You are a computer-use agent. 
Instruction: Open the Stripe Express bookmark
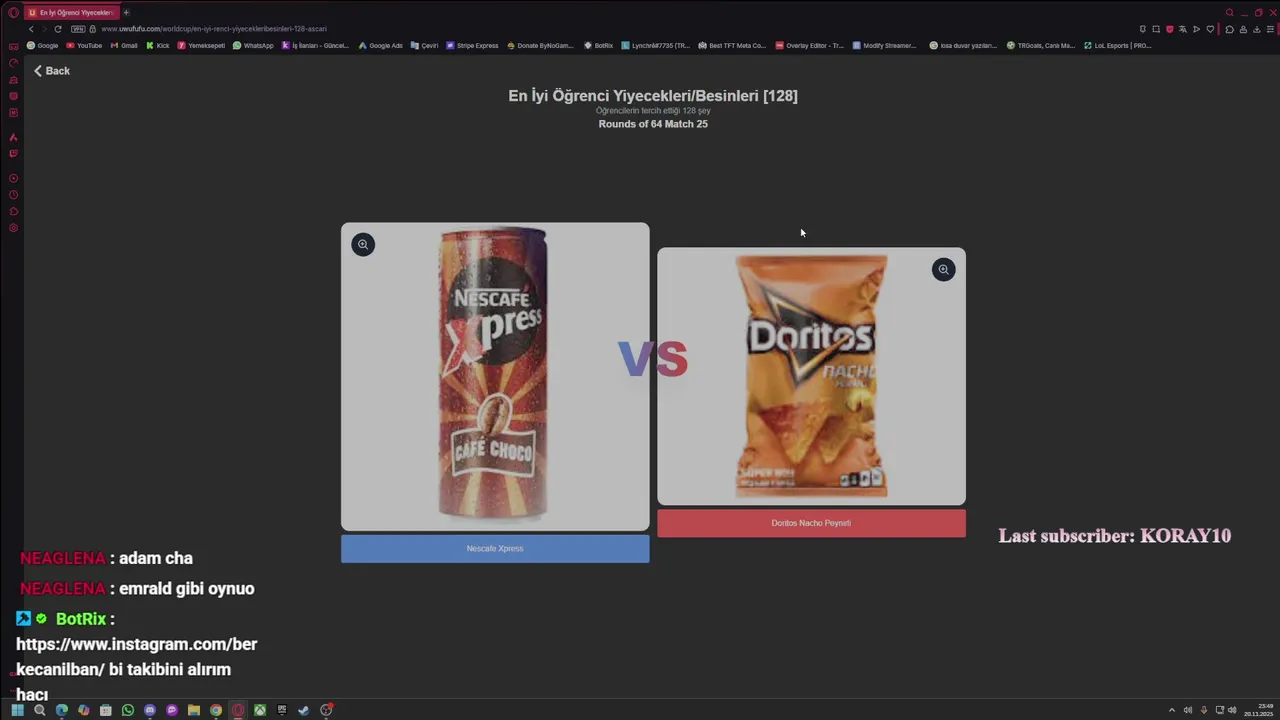(472, 46)
